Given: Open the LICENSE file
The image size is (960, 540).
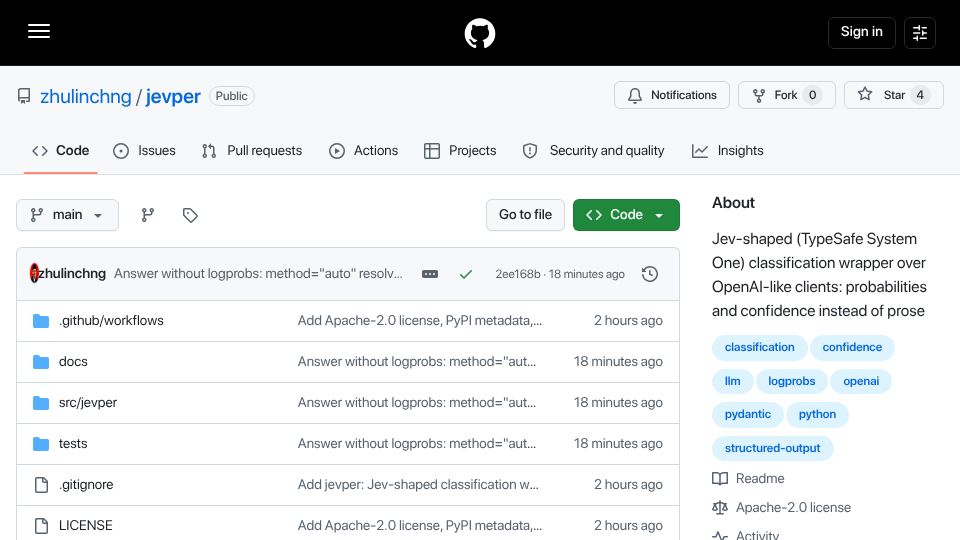Looking at the screenshot, I should (x=86, y=526).
